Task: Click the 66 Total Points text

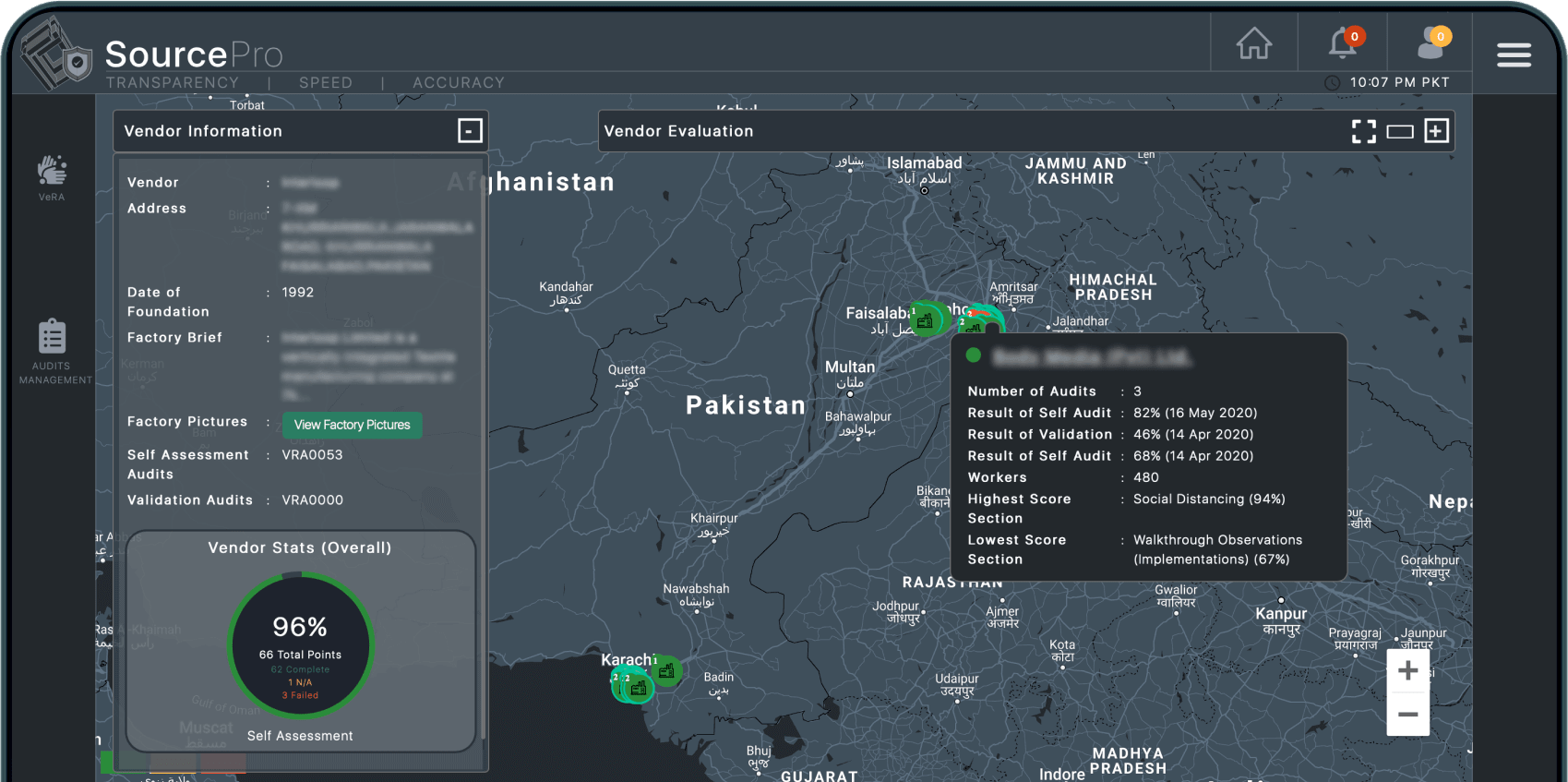Action: point(300,655)
